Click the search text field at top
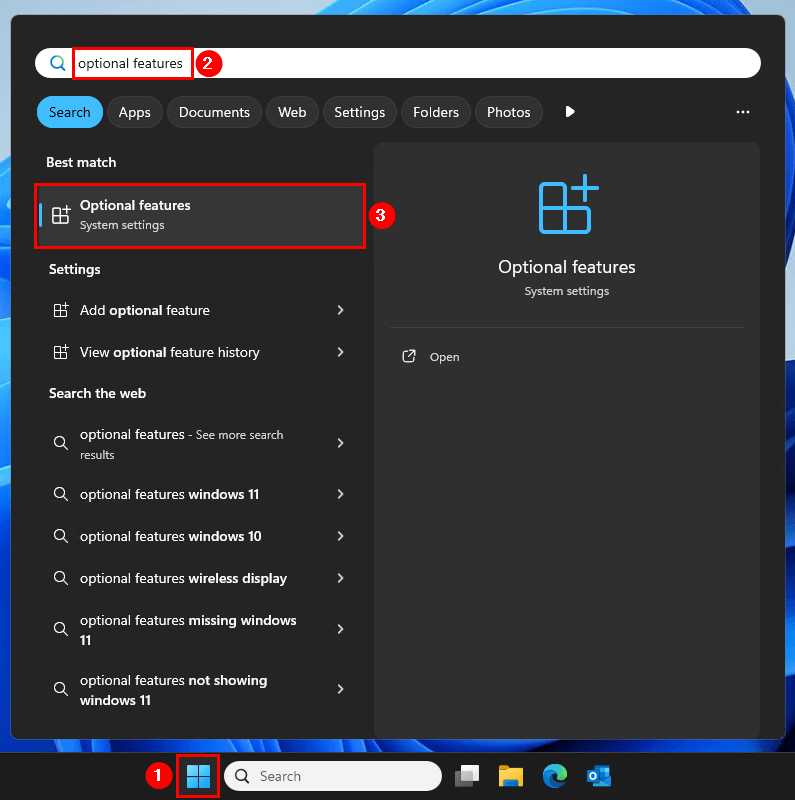 click(x=450, y=63)
